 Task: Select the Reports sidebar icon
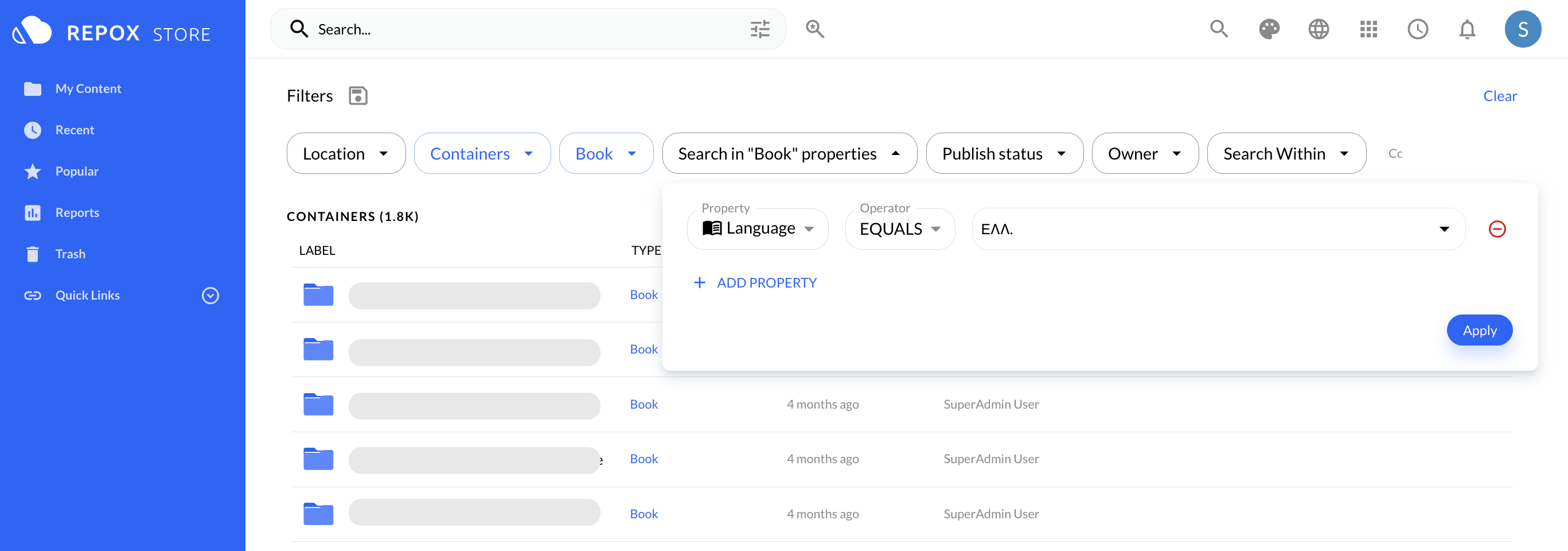pos(32,212)
